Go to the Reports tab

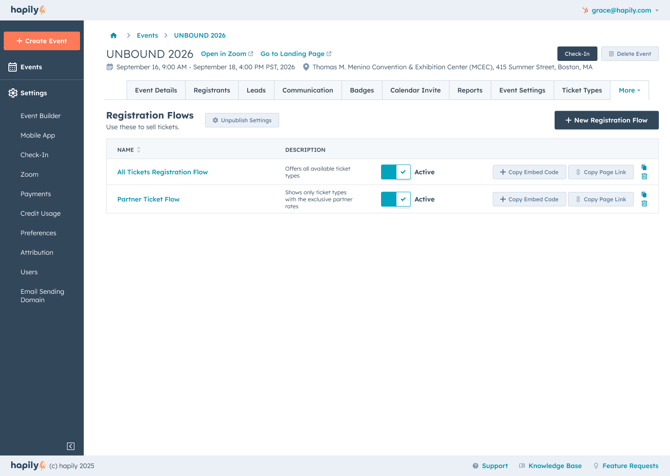click(470, 90)
